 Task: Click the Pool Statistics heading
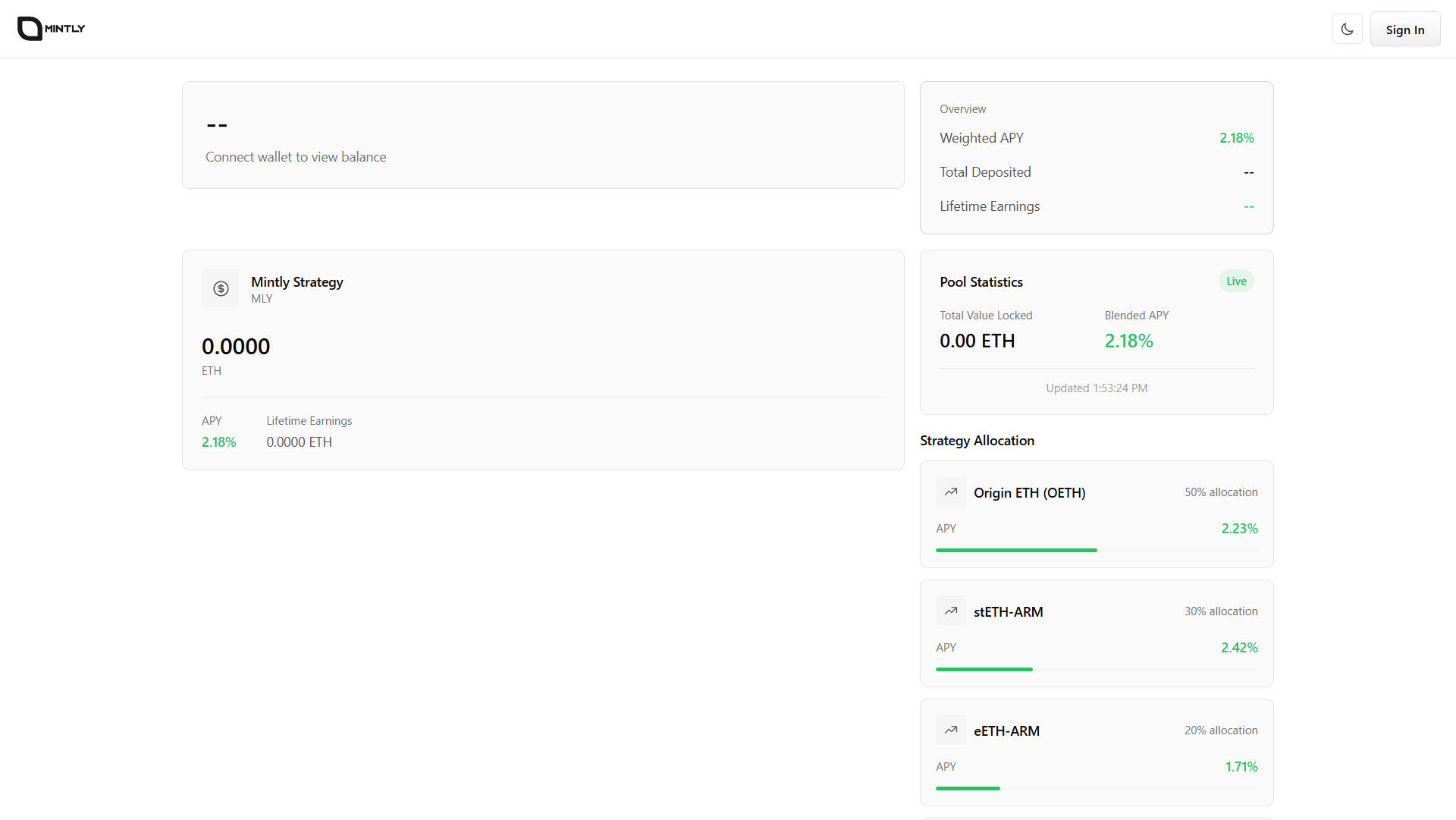(981, 282)
